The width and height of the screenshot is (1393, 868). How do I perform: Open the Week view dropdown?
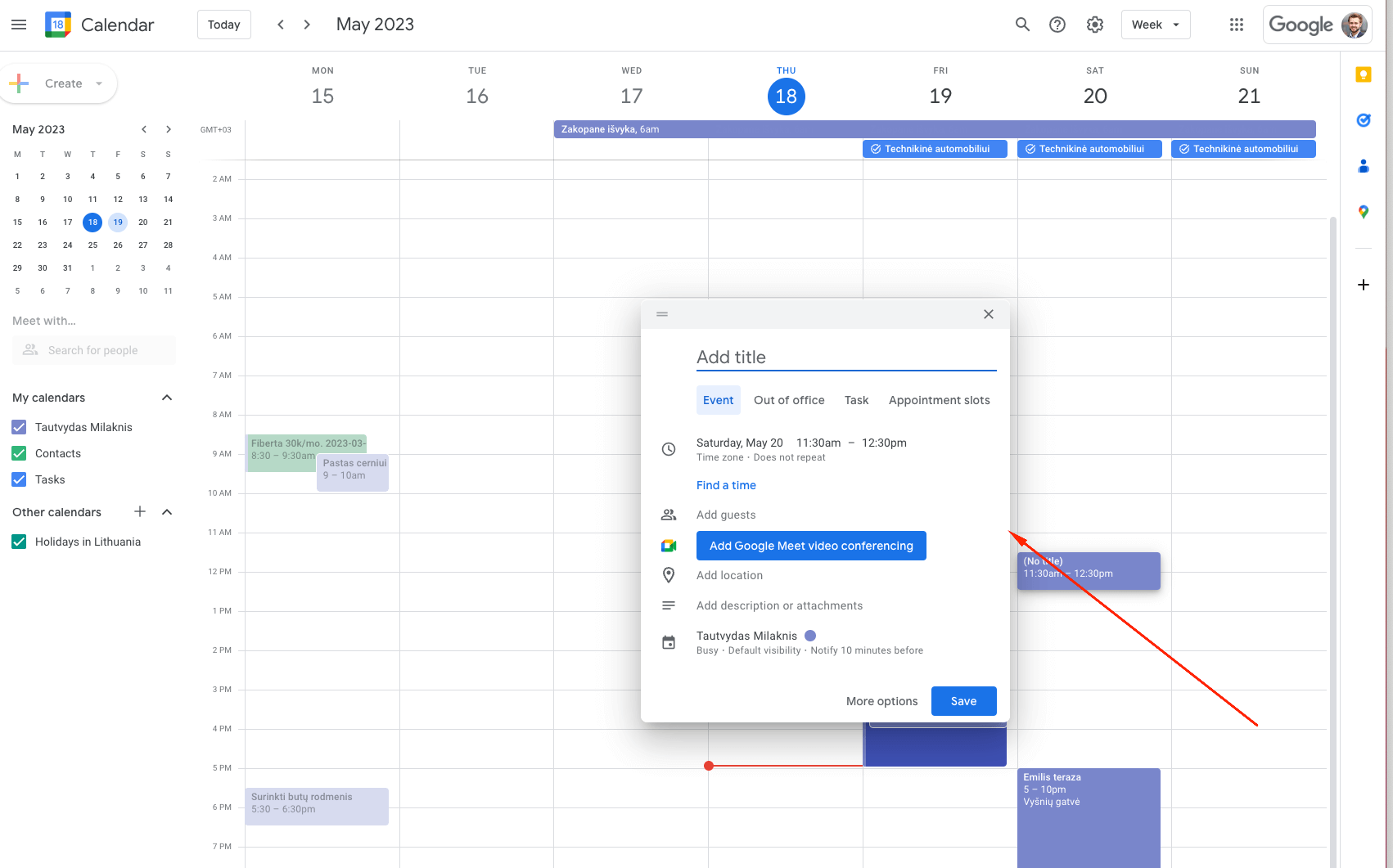tap(1155, 25)
